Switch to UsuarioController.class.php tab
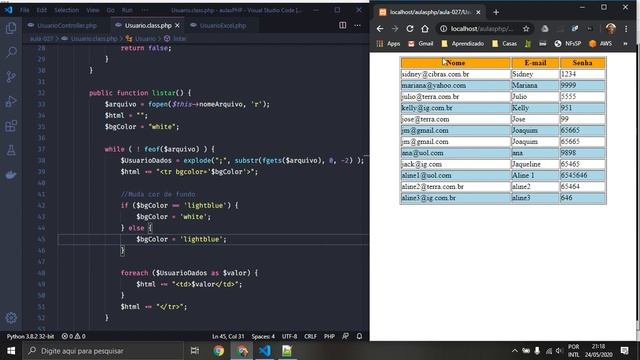Screen dimensions: 640x360 click(67, 25)
